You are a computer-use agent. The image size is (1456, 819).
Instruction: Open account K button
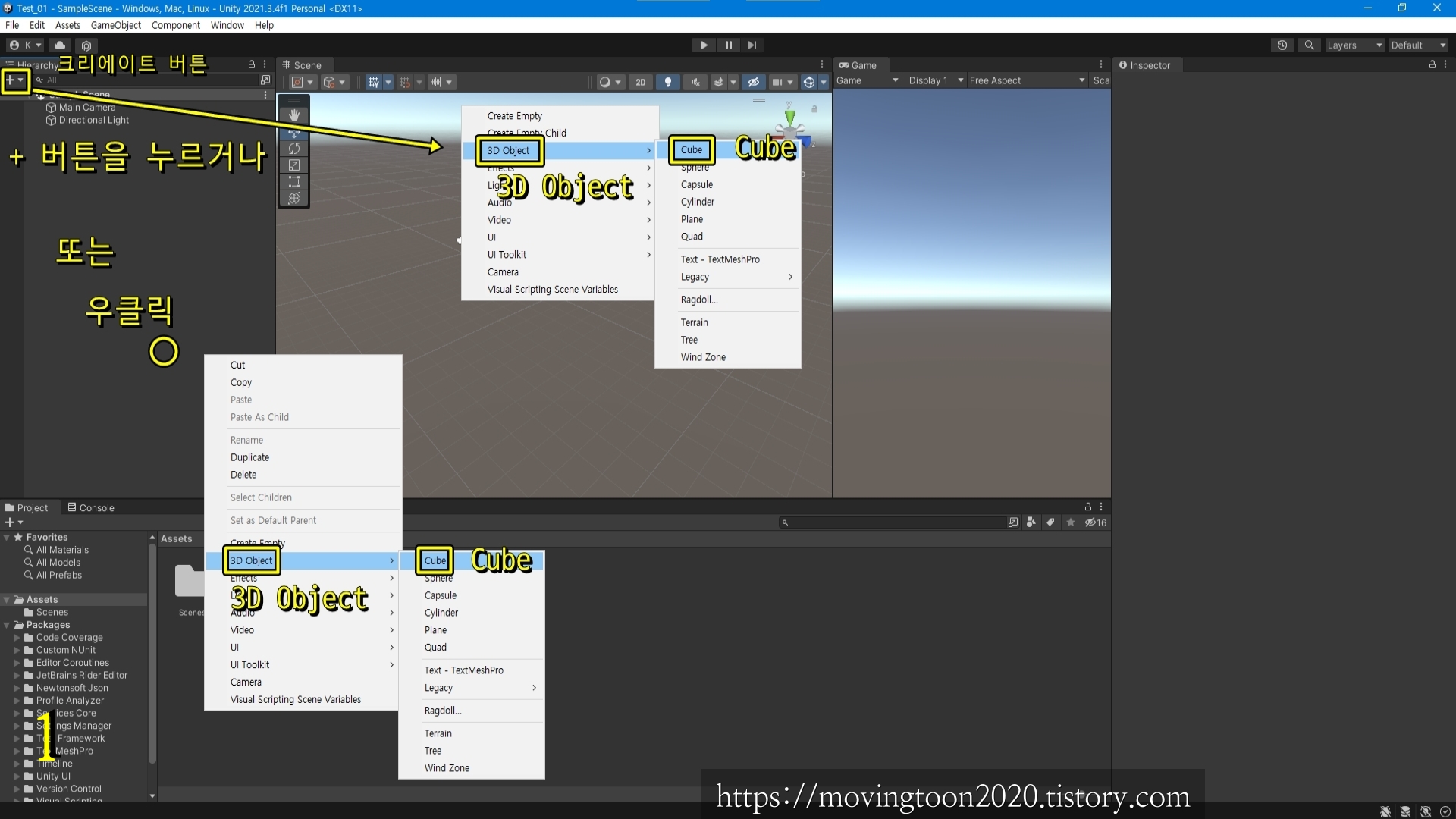coord(25,45)
